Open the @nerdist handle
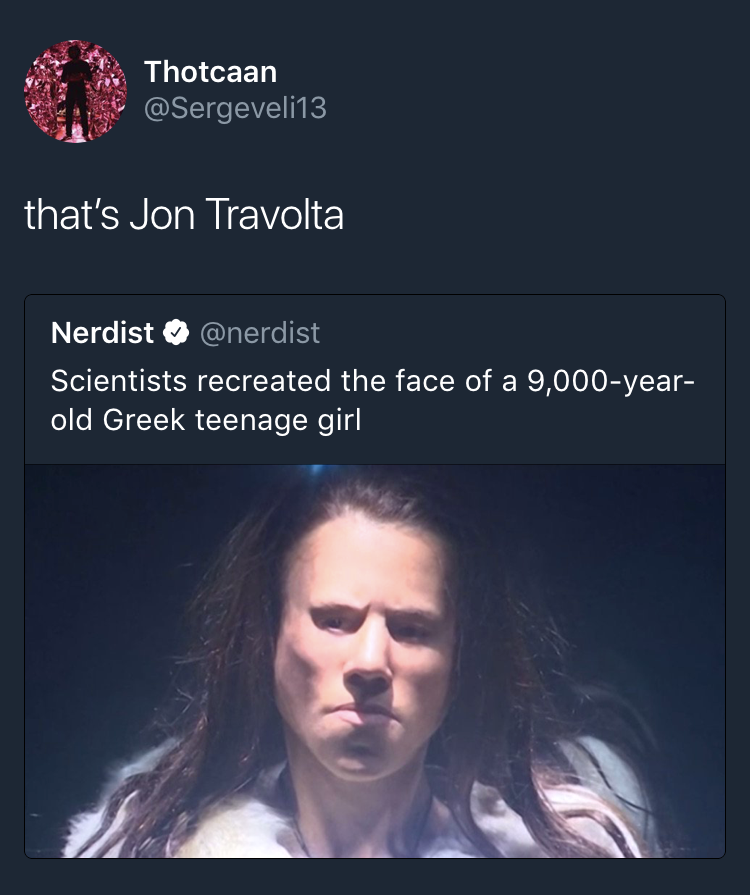750x895 pixels. coord(260,333)
